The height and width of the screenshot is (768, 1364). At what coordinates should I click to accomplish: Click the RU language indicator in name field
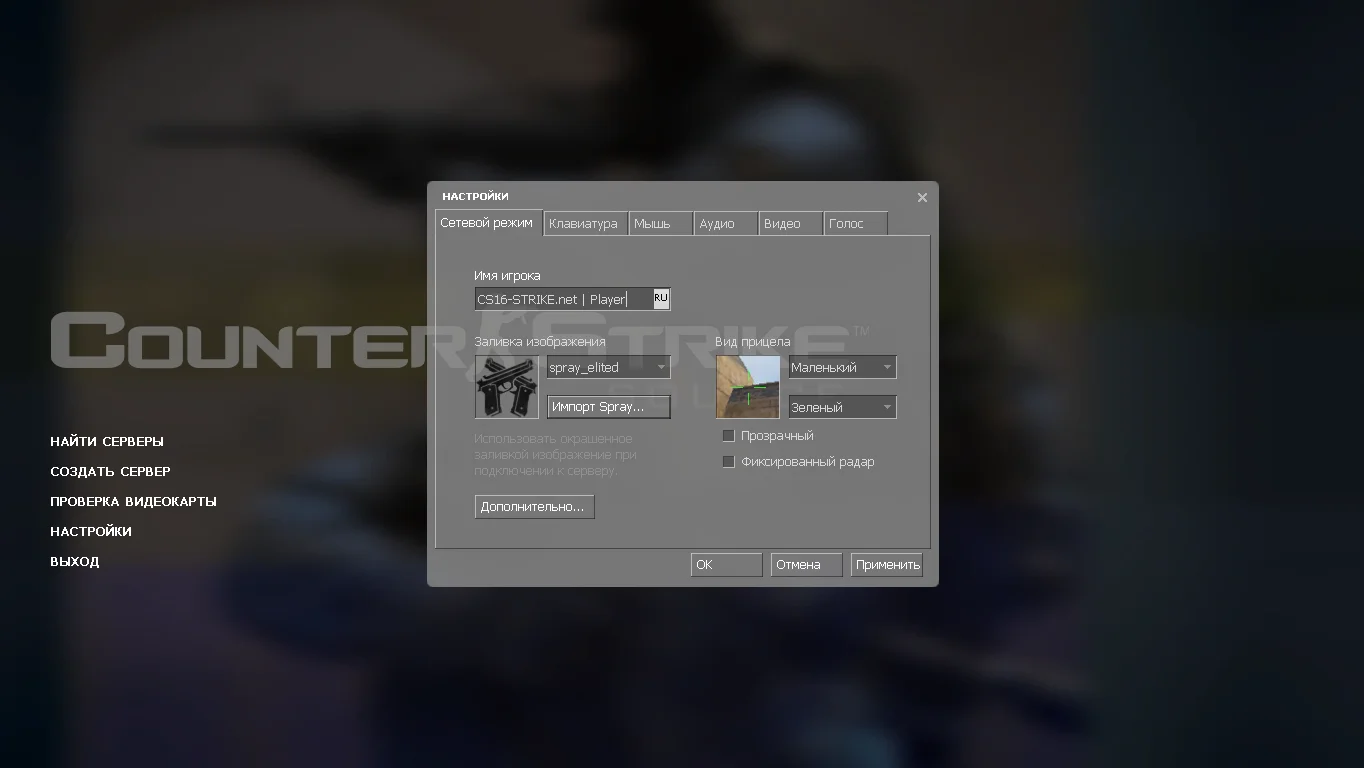661,298
